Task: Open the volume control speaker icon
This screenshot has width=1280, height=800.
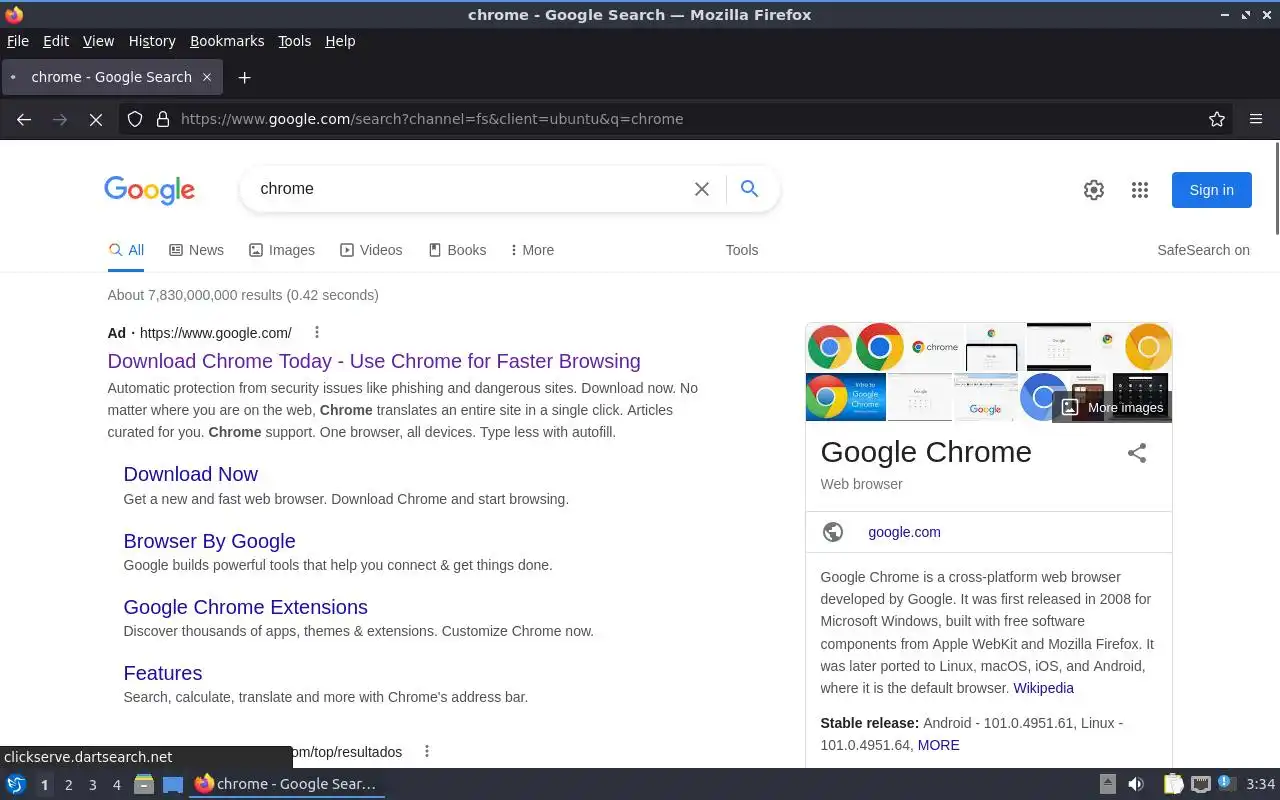Action: tap(1136, 784)
